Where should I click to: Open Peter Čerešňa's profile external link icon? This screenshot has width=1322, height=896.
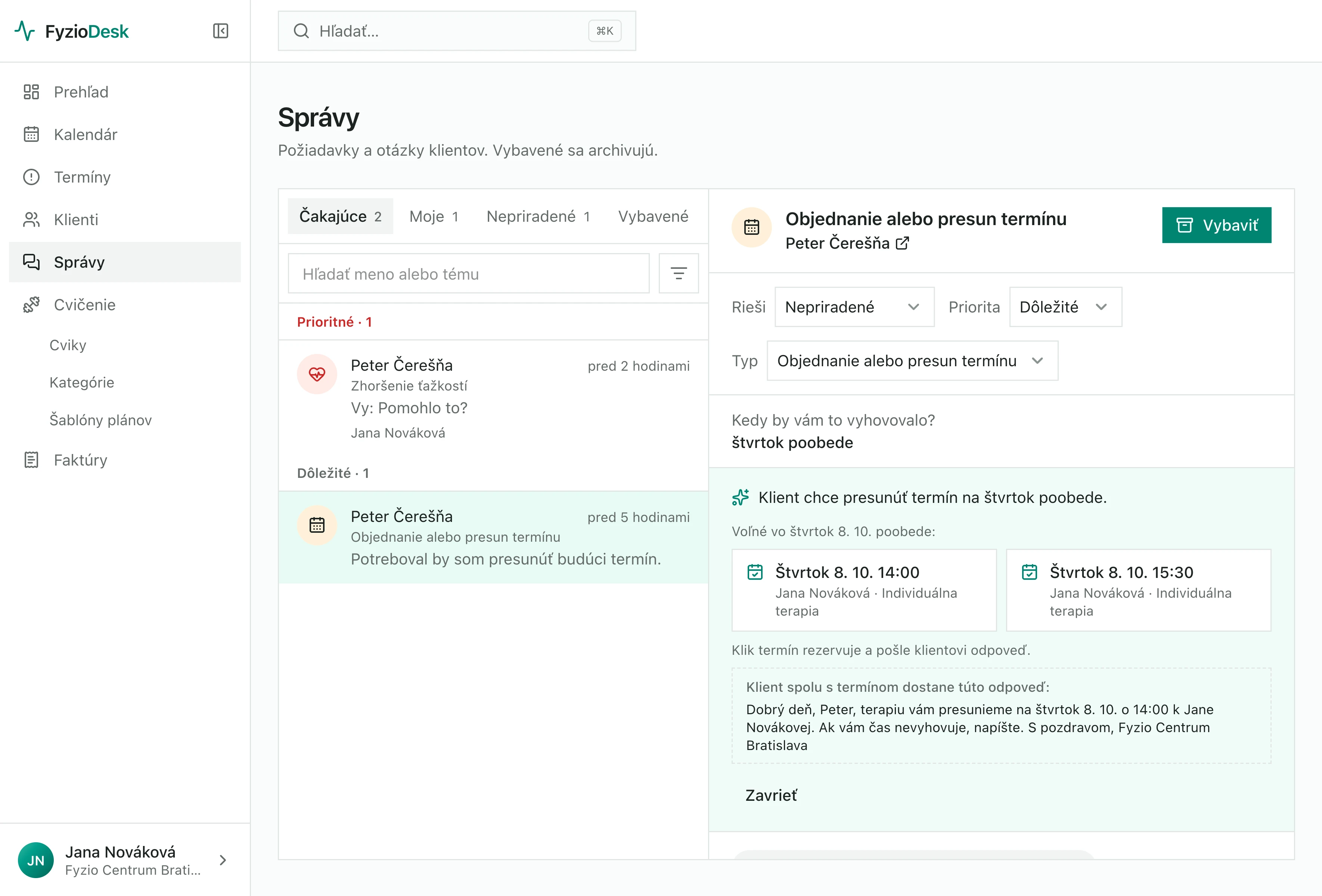pos(902,243)
